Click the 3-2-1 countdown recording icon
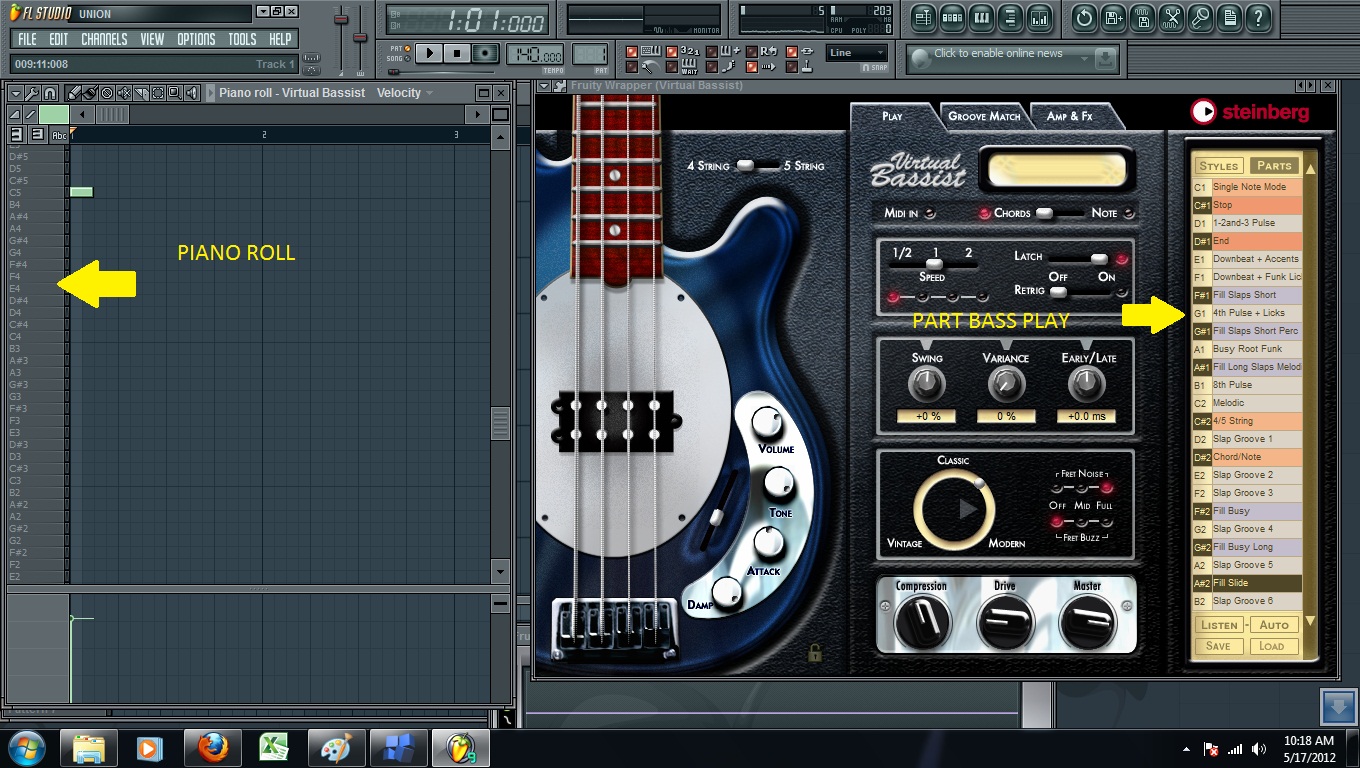 tap(670, 52)
